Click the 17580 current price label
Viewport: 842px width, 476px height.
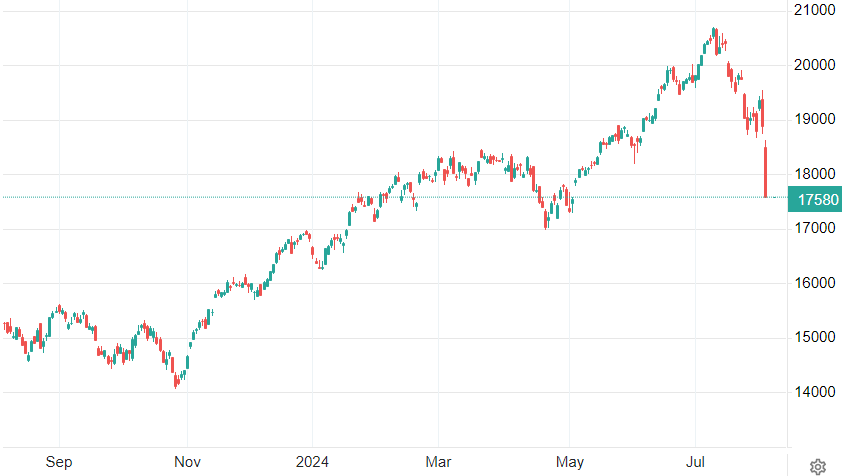[814, 200]
